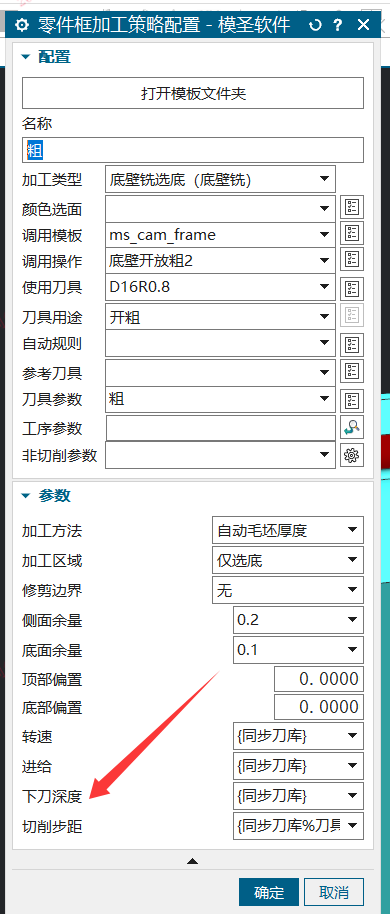Open the 底面余量 dropdown showing 0.1

point(298,649)
